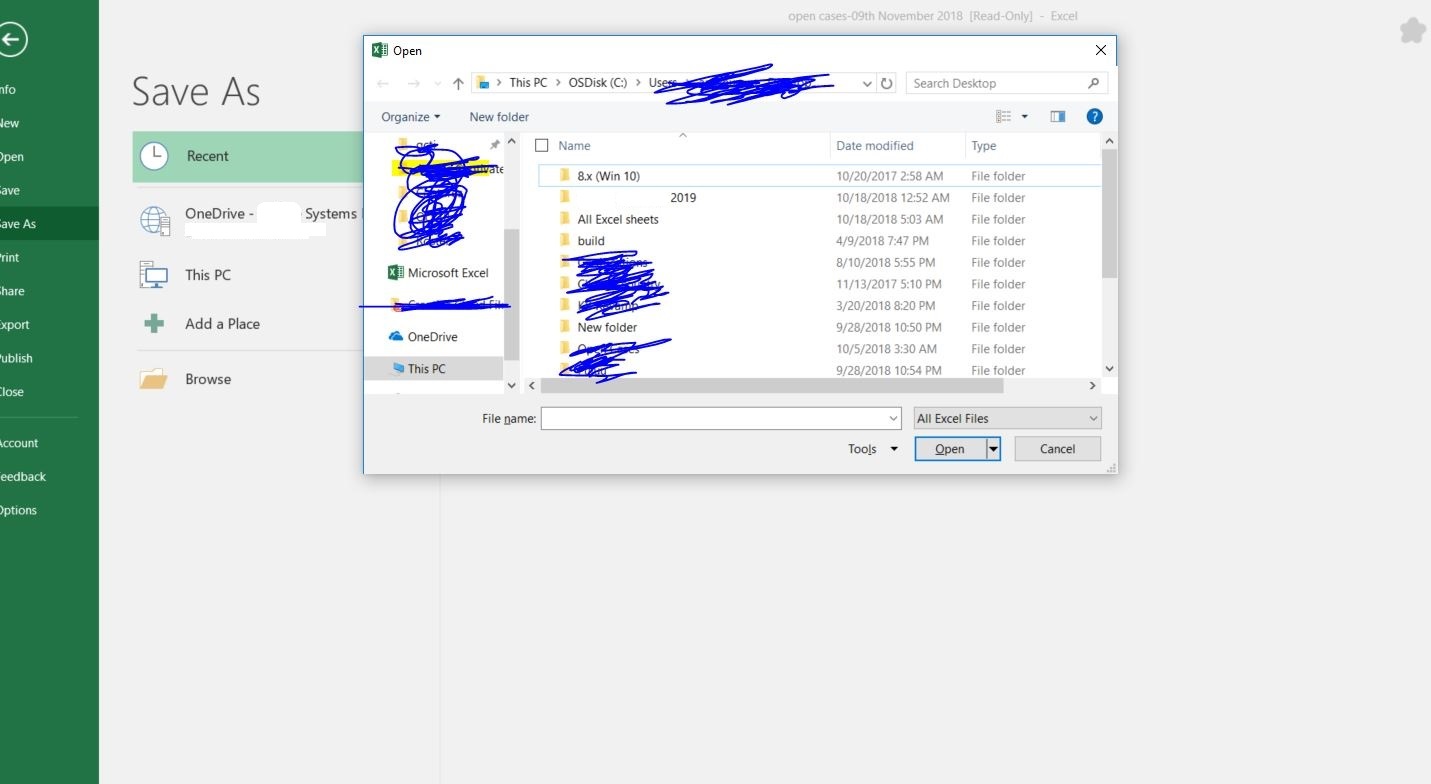The image size is (1431, 784).
Task: Click the OneDrive - Systems icon in Save As
Action: point(155,220)
